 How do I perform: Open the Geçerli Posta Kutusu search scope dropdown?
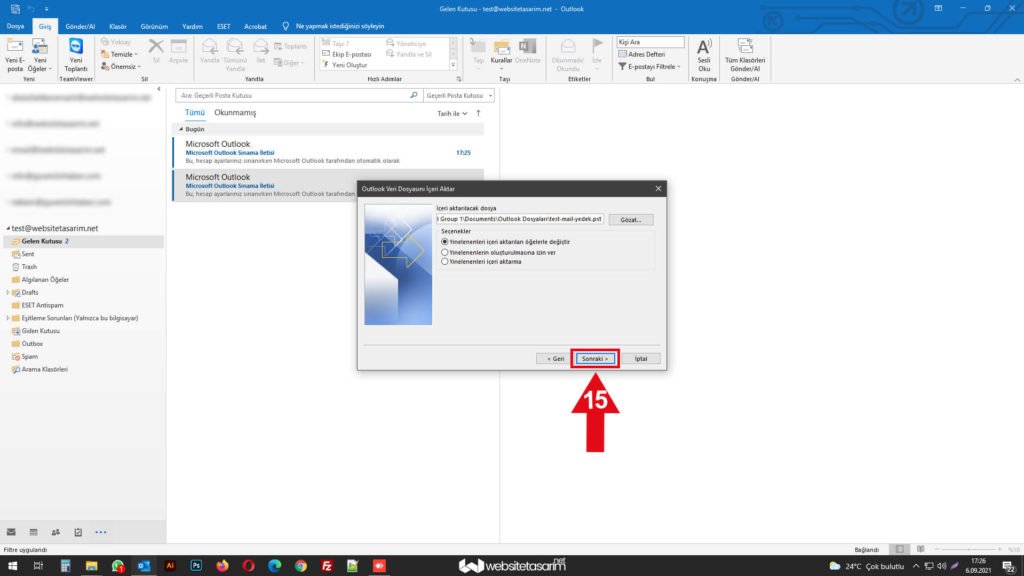click(x=459, y=95)
